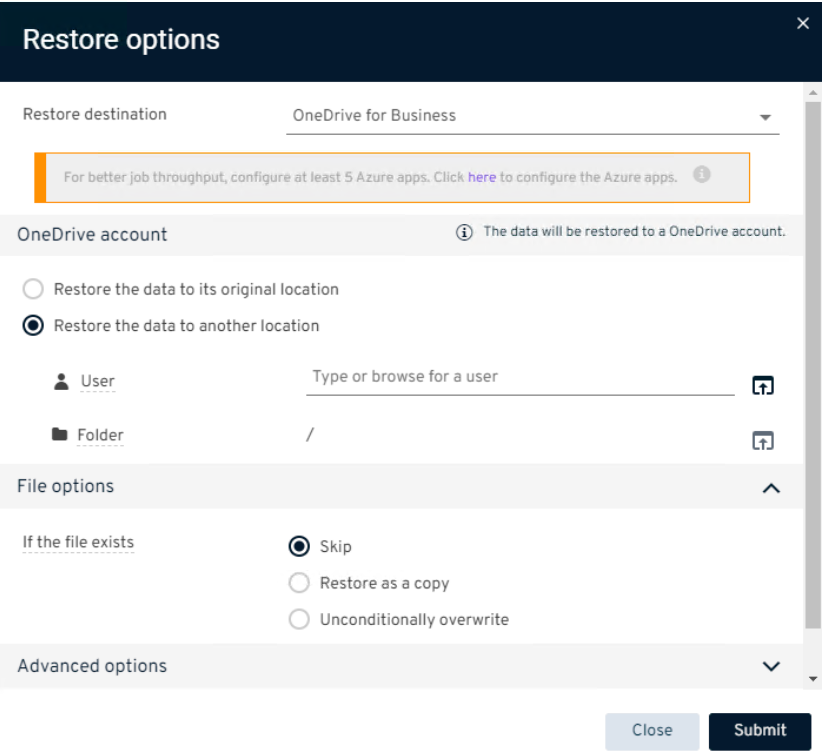Viewport: 829px width, 754px height.
Task: Click the browse icon for Folder
Action: coord(763,440)
